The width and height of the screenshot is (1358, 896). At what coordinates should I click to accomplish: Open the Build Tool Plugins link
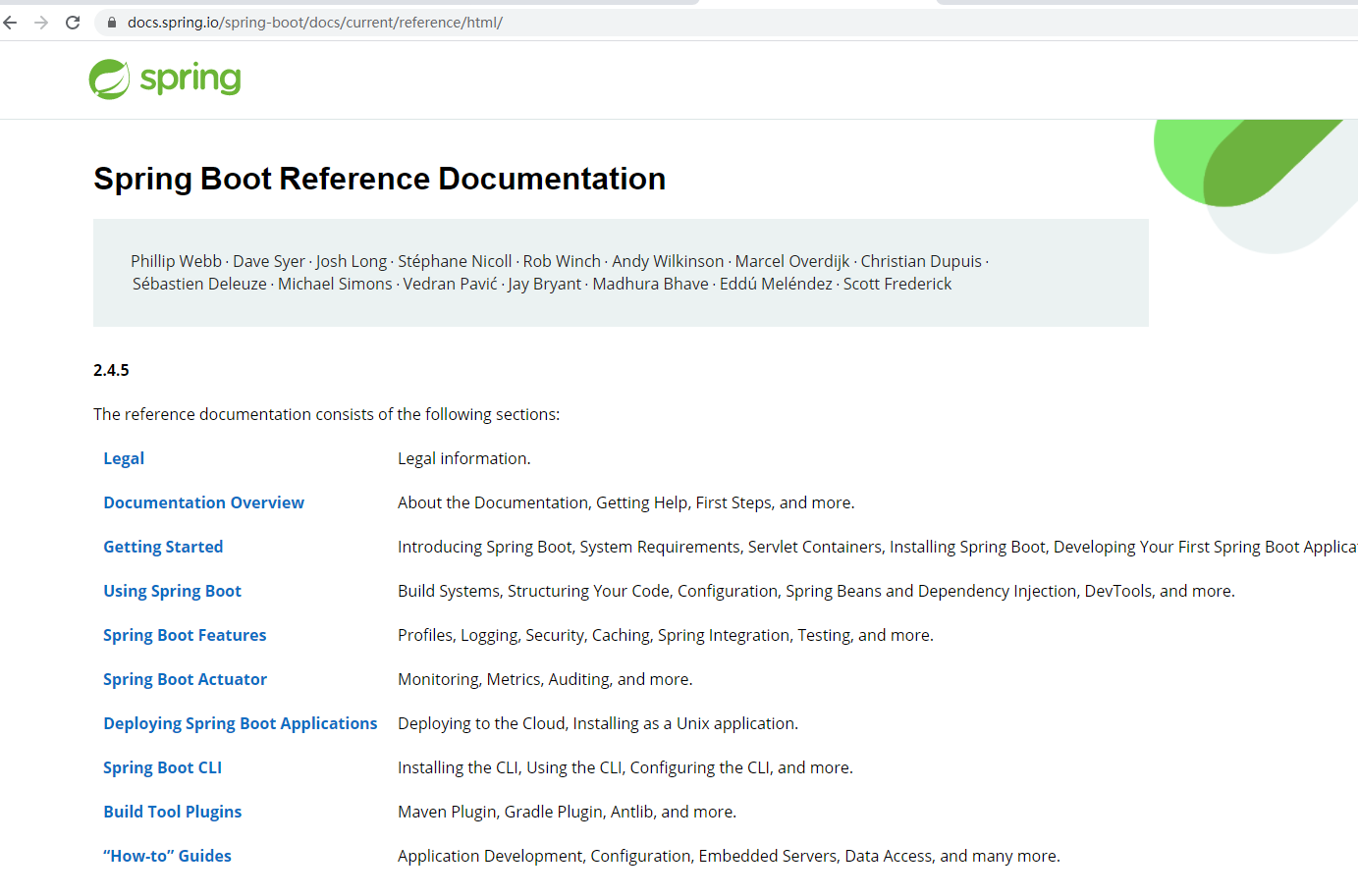173,812
